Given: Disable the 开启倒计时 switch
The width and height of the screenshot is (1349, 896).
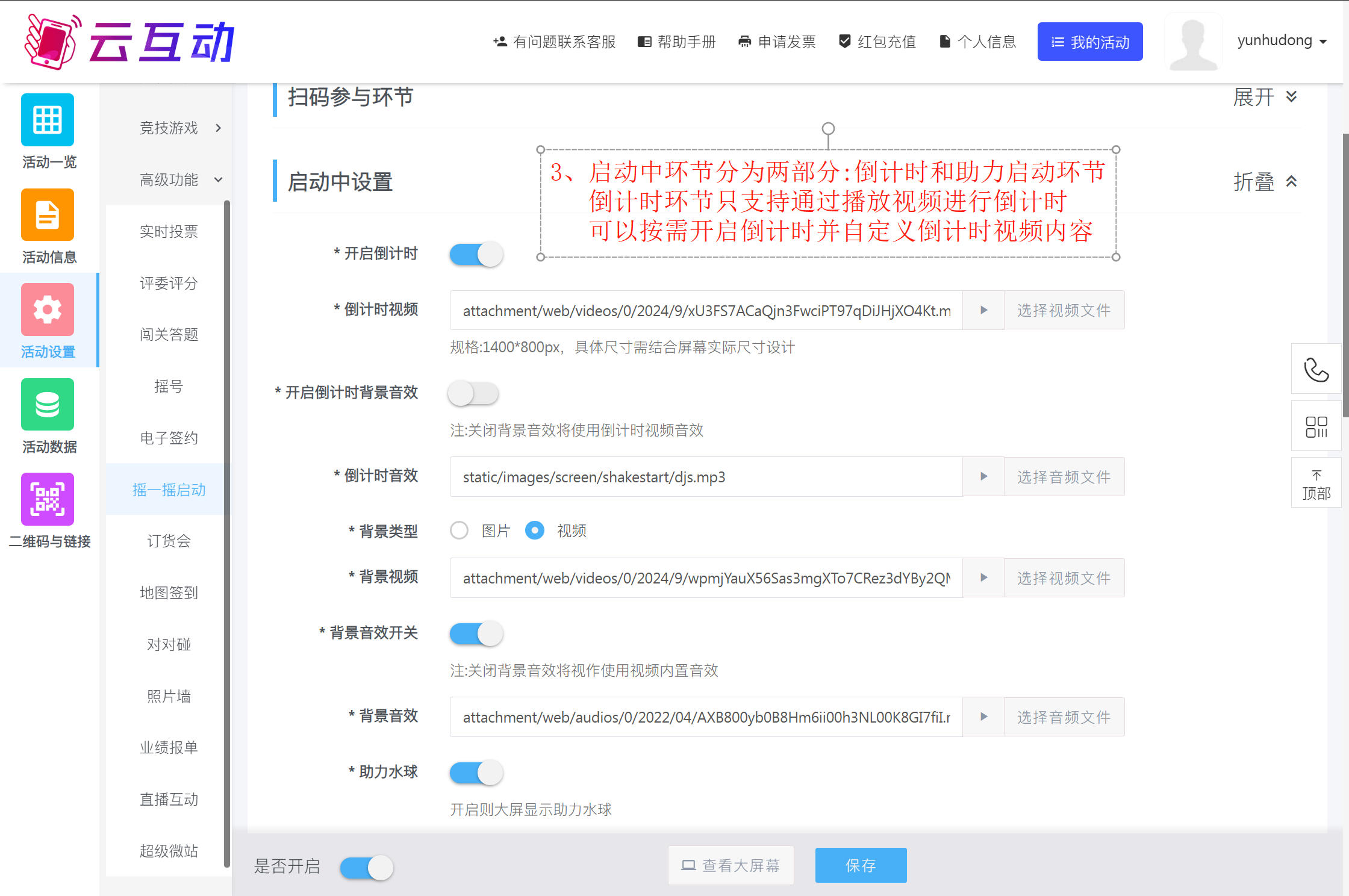Looking at the screenshot, I should point(476,254).
